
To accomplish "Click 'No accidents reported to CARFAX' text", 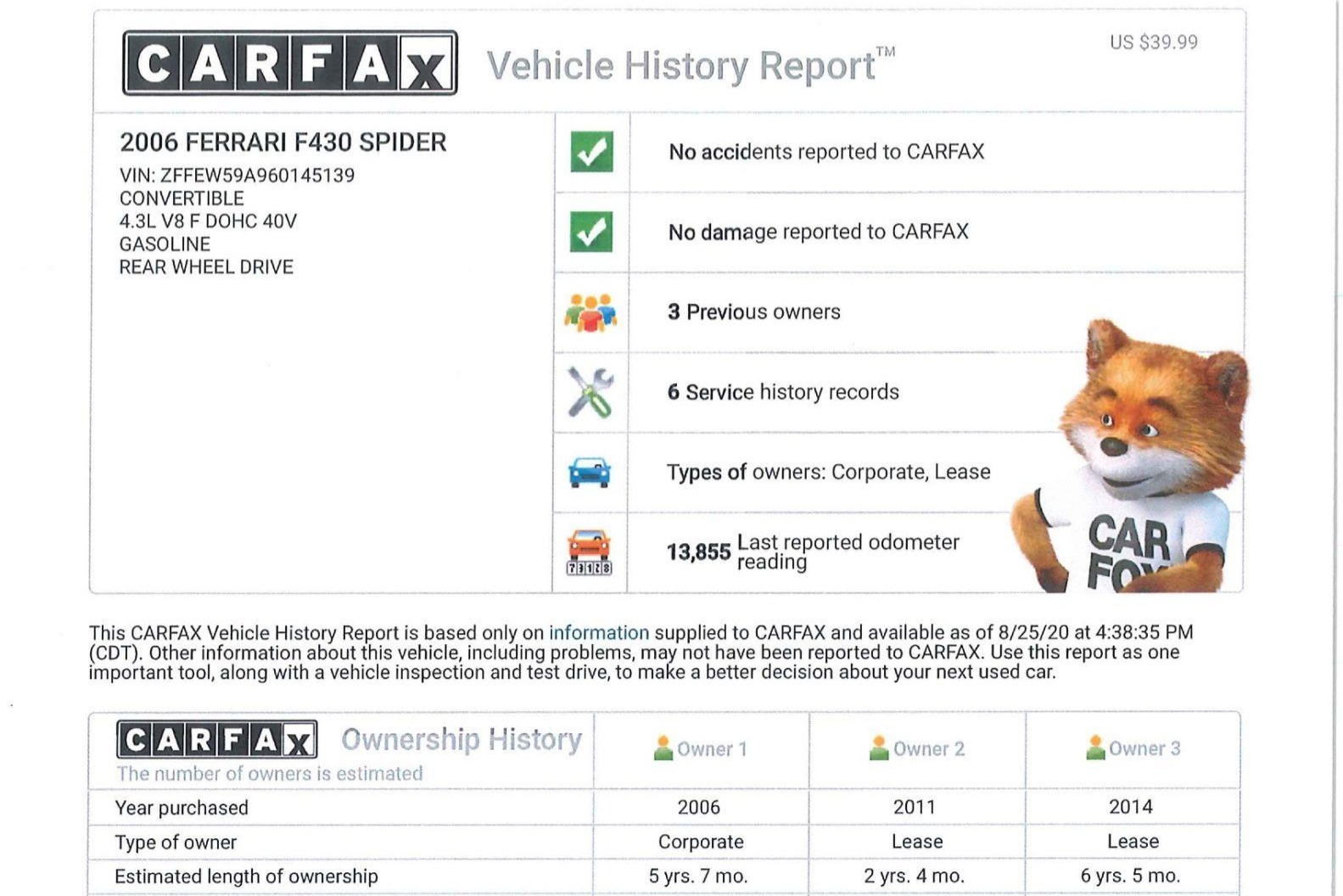I will [826, 152].
